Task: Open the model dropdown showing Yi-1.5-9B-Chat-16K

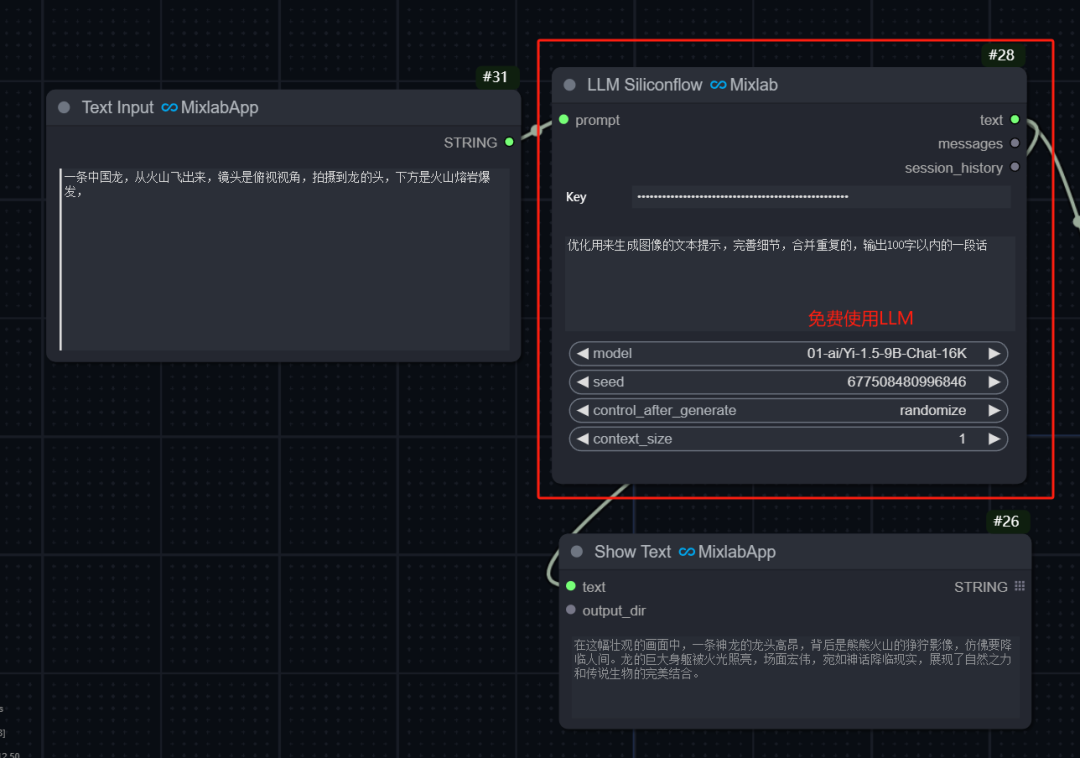Action: pyautogui.click(x=789, y=353)
